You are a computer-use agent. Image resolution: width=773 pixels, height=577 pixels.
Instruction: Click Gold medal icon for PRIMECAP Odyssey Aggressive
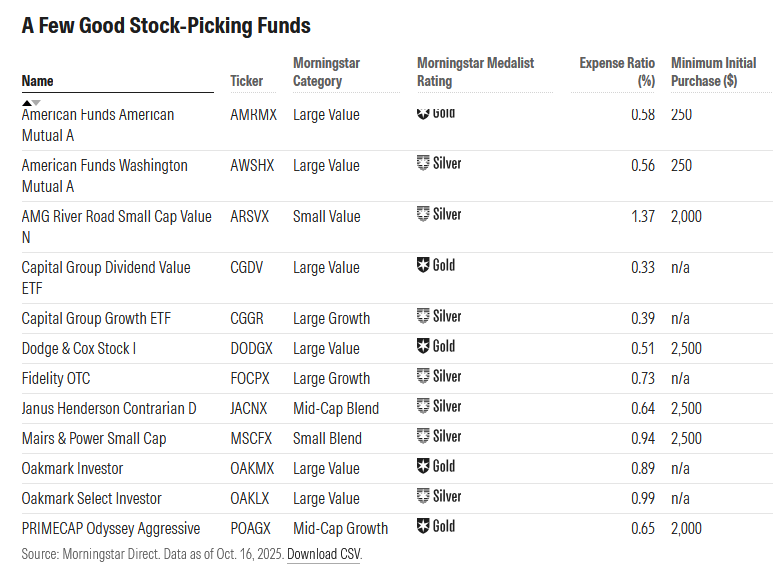[x=423, y=526]
